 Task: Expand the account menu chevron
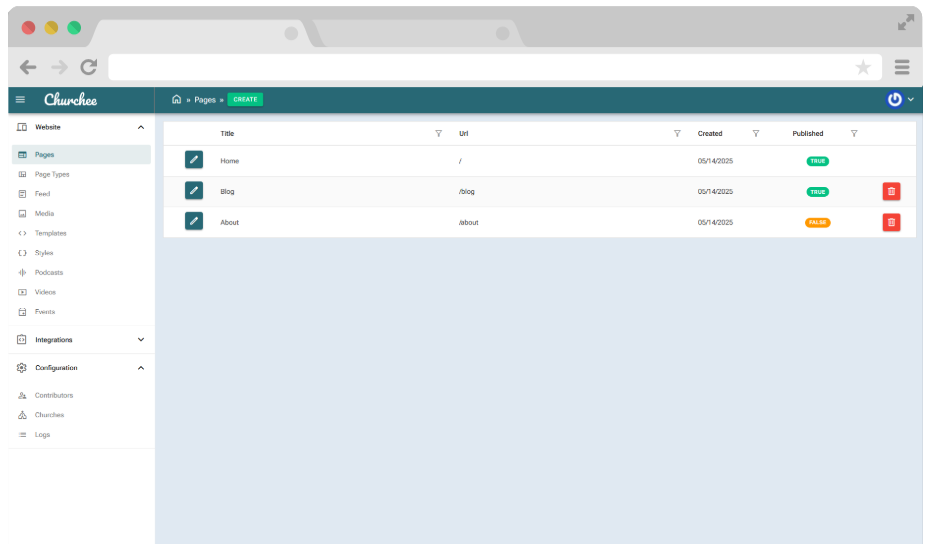pyautogui.click(x=911, y=100)
